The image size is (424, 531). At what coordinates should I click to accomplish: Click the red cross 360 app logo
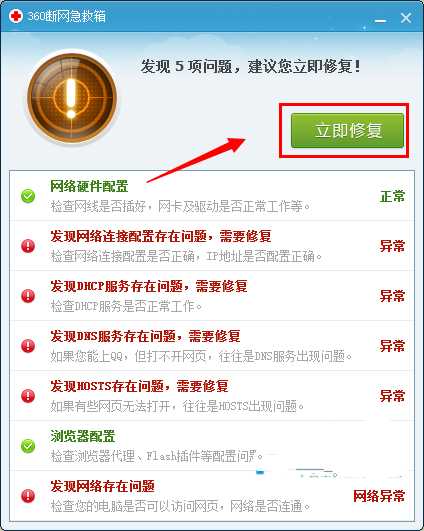16,16
